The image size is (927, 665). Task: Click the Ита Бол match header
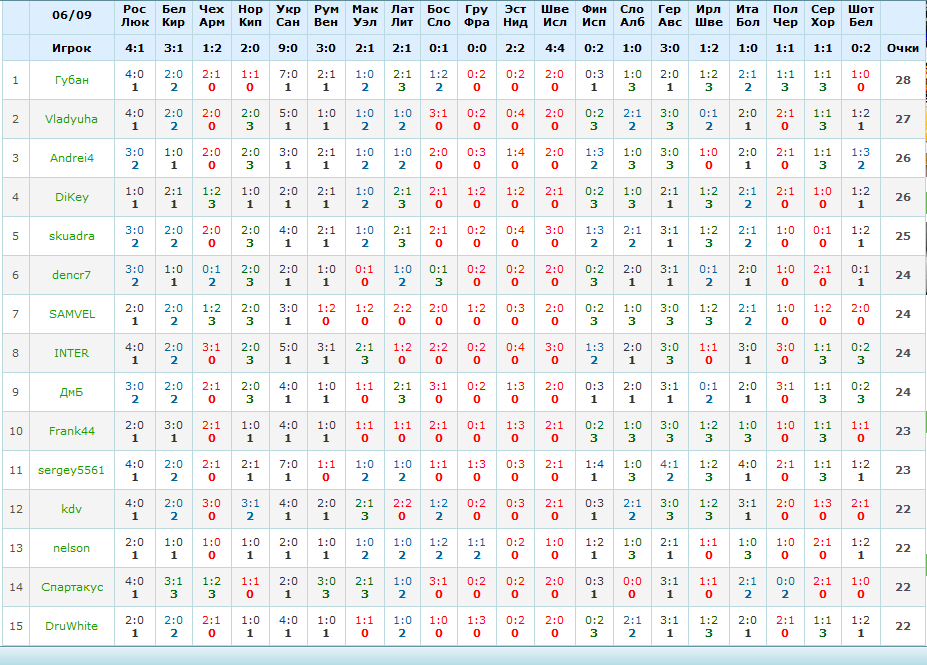[747, 16]
